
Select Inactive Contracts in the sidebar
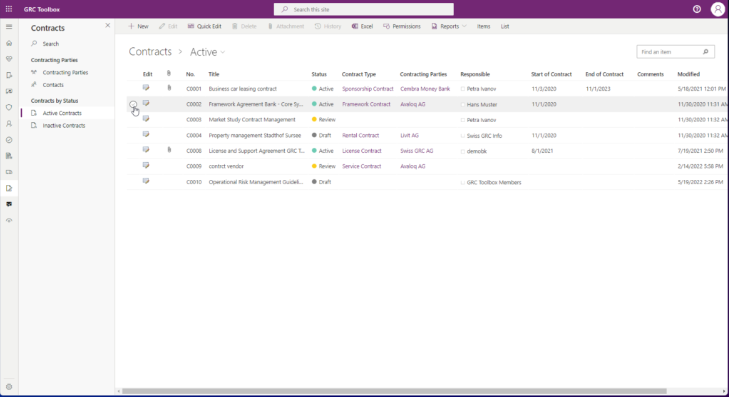coord(64,126)
